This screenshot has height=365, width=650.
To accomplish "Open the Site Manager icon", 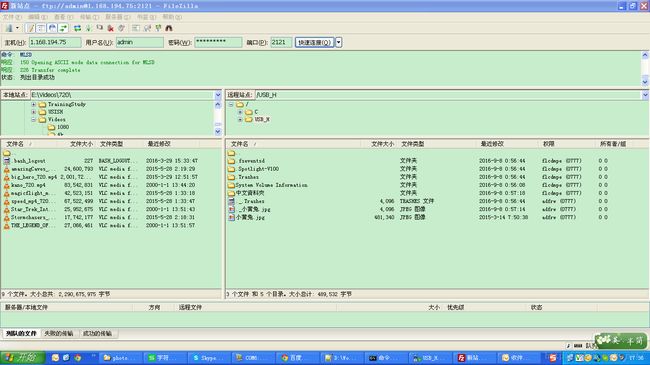I will [9, 28].
